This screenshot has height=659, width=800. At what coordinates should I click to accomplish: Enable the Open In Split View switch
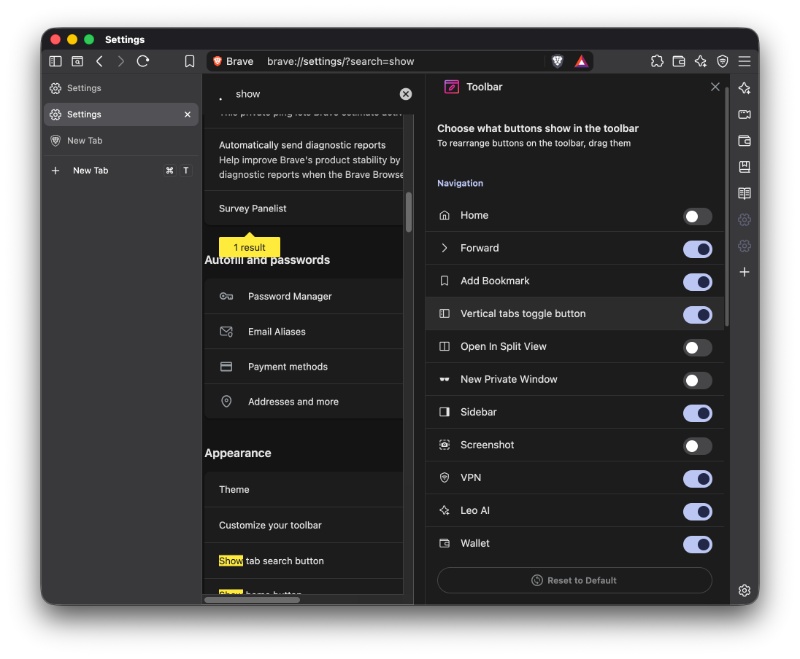pyautogui.click(x=697, y=347)
